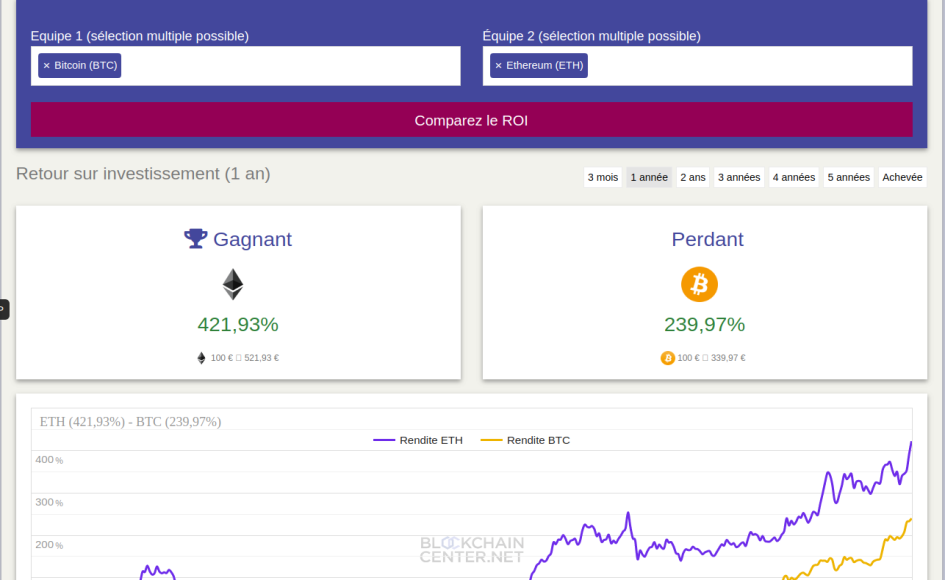
Task: Click the Bitcoin (BTC) tag label
Action: click(x=86, y=66)
